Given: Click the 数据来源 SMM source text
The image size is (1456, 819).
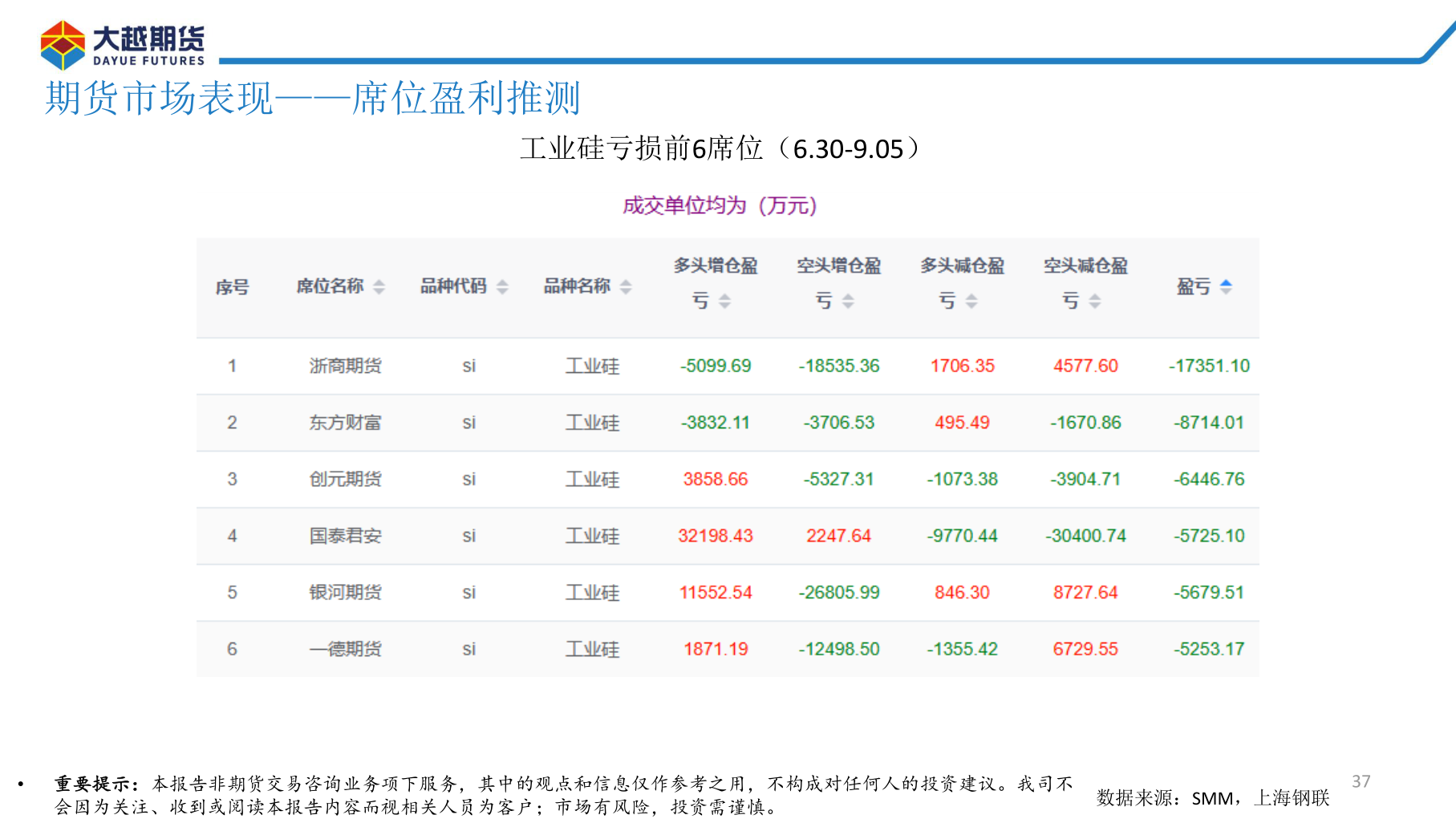Looking at the screenshot, I should (x=1213, y=798).
